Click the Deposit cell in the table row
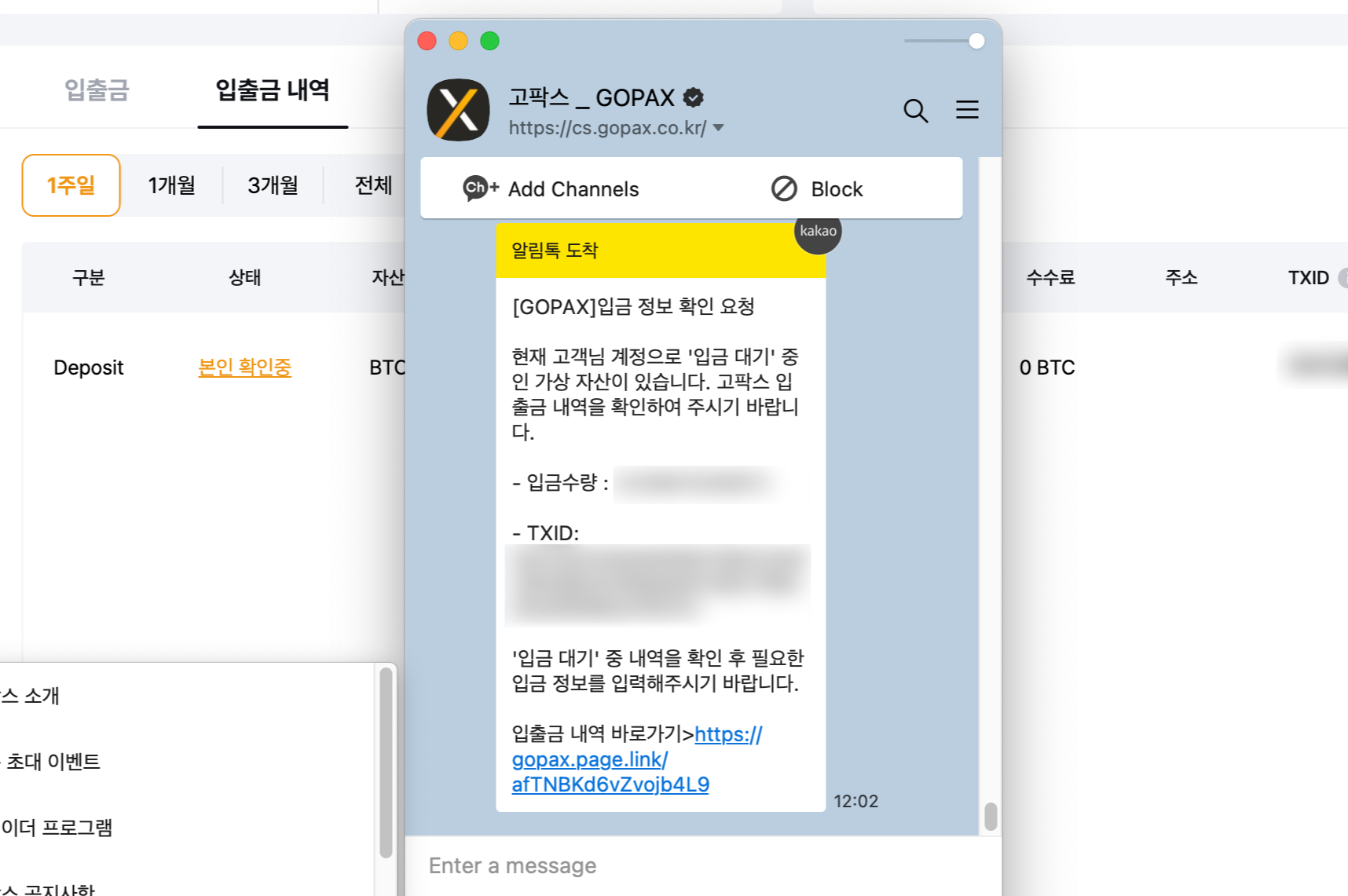 pyautogui.click(x=89, y=368)
